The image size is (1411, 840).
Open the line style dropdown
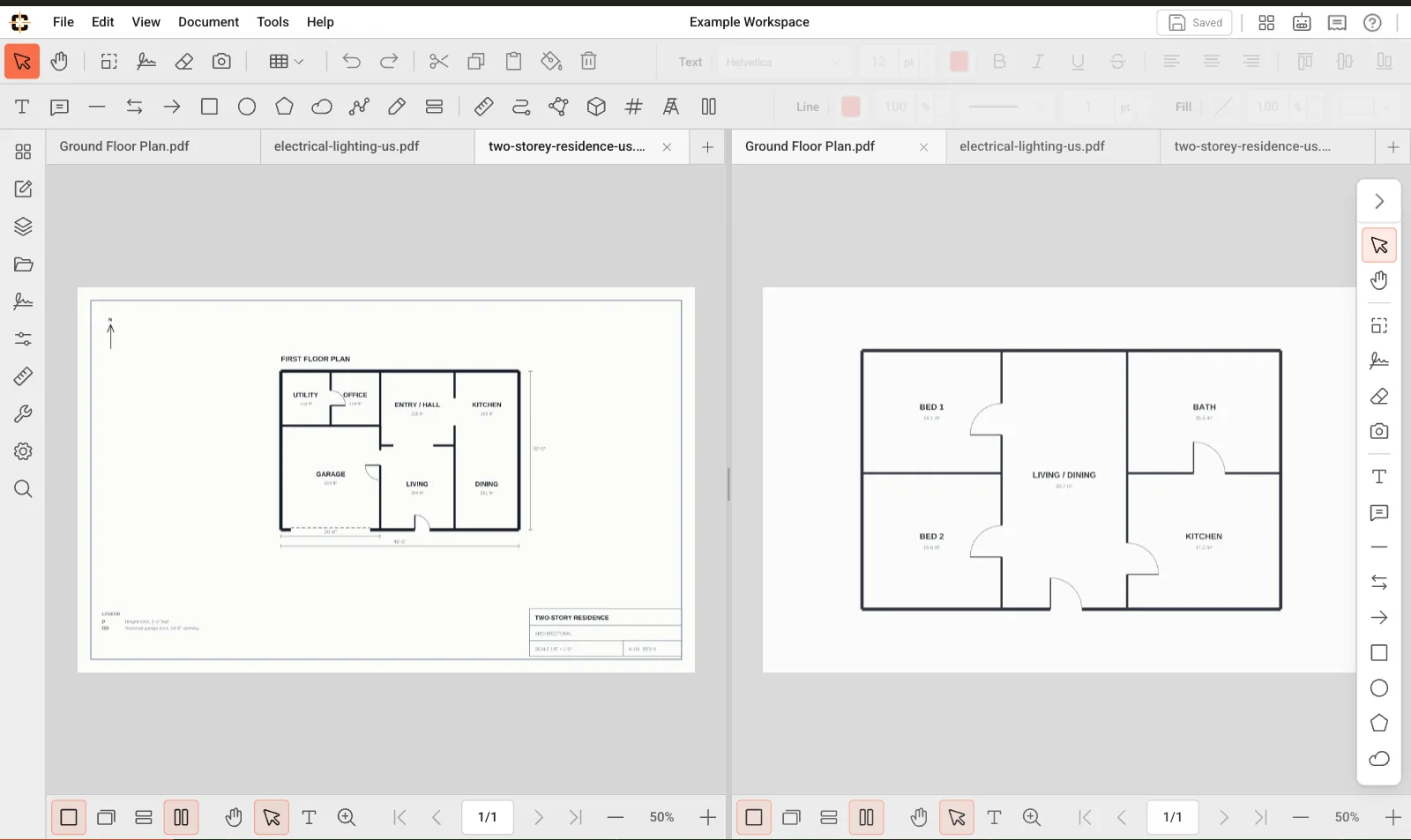coord(1004,107)
